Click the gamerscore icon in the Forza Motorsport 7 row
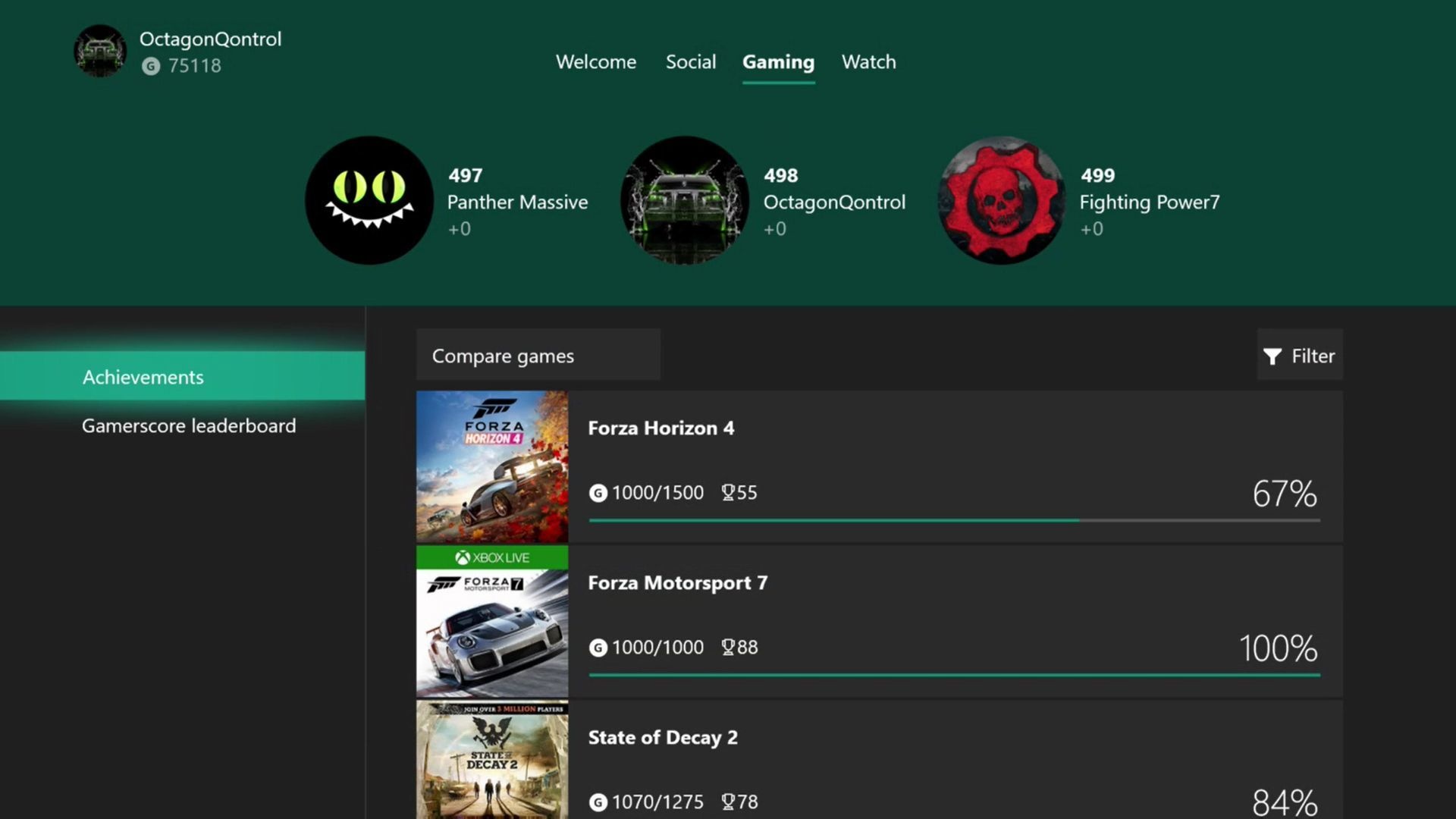The height and width of the screenshot is (819, 1456). [x=598, y=648]
